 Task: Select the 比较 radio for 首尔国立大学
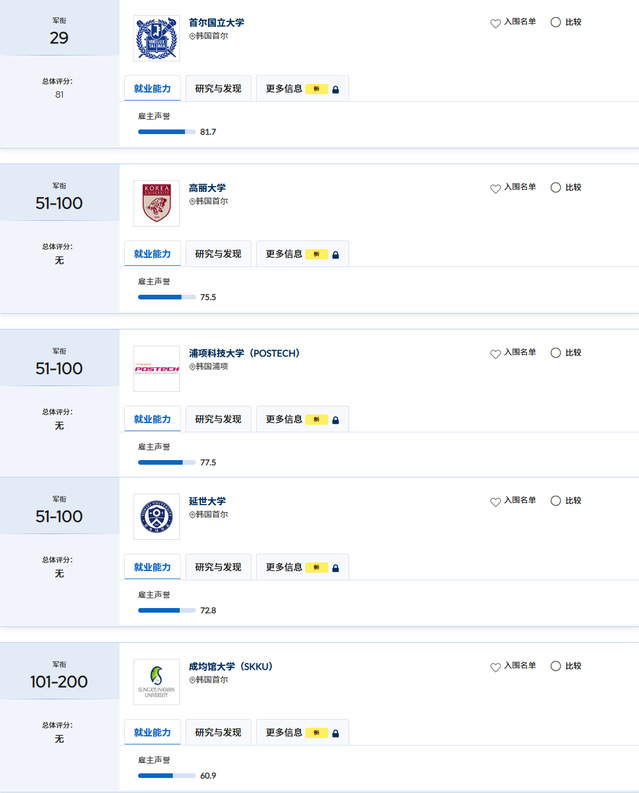(556, 22)
